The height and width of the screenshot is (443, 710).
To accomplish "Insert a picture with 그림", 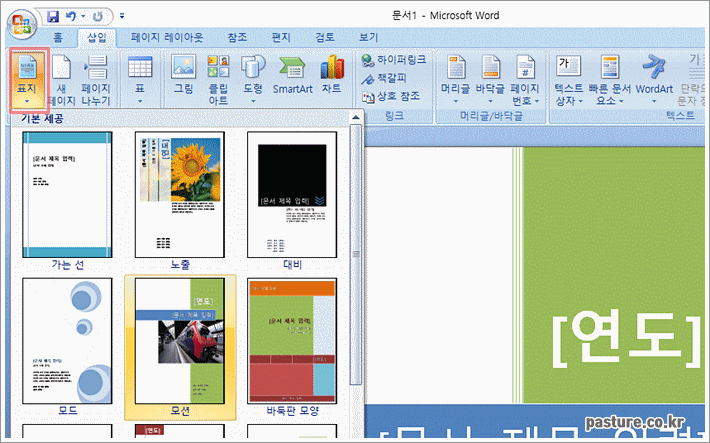I will (183, 75).
